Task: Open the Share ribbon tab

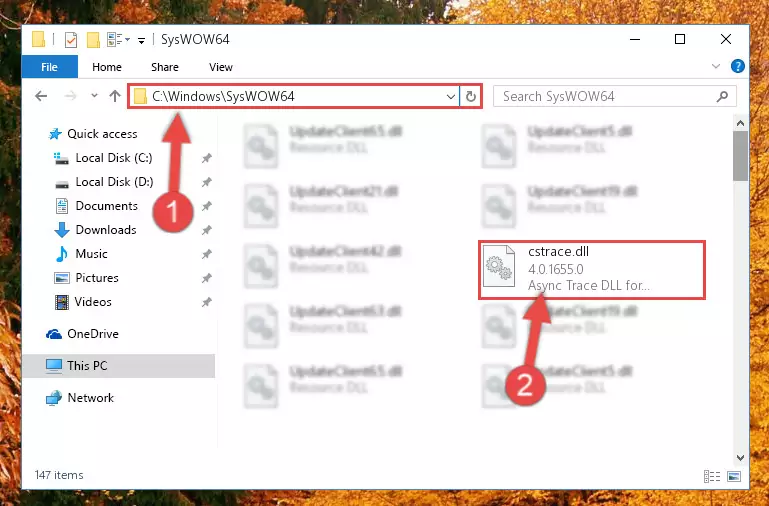Action: click(165, 67)
